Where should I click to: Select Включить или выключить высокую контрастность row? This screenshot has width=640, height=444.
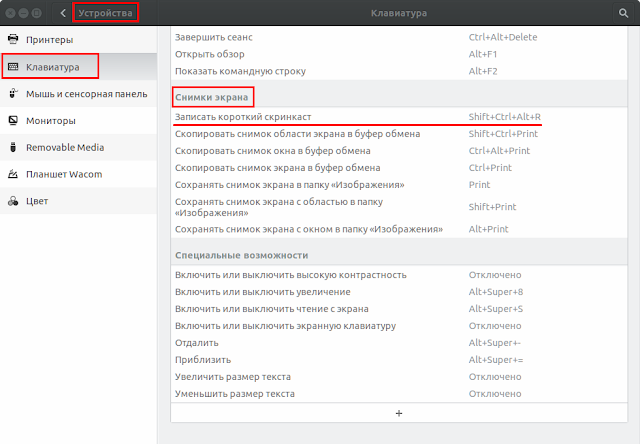[x=399, y=275]
